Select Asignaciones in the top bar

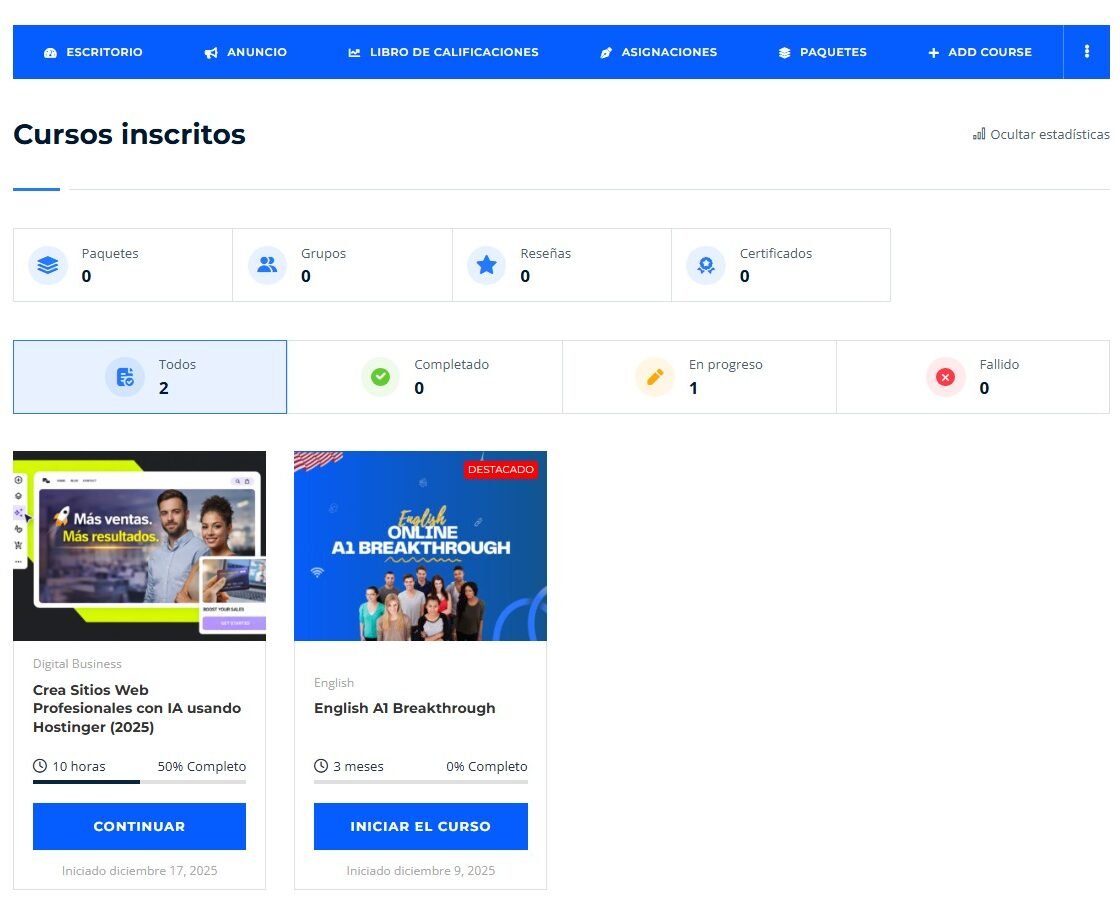click(x=658, y=52)
